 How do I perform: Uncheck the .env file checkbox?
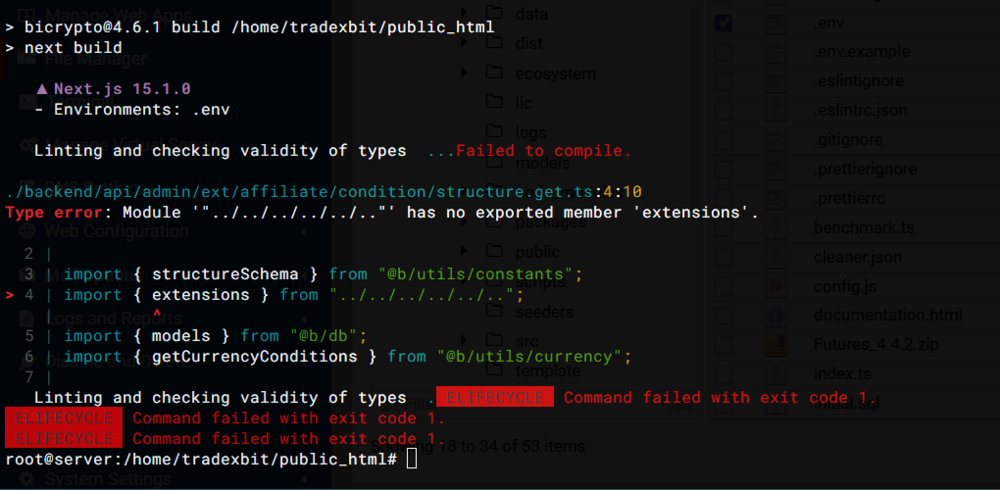coord(723,22)
